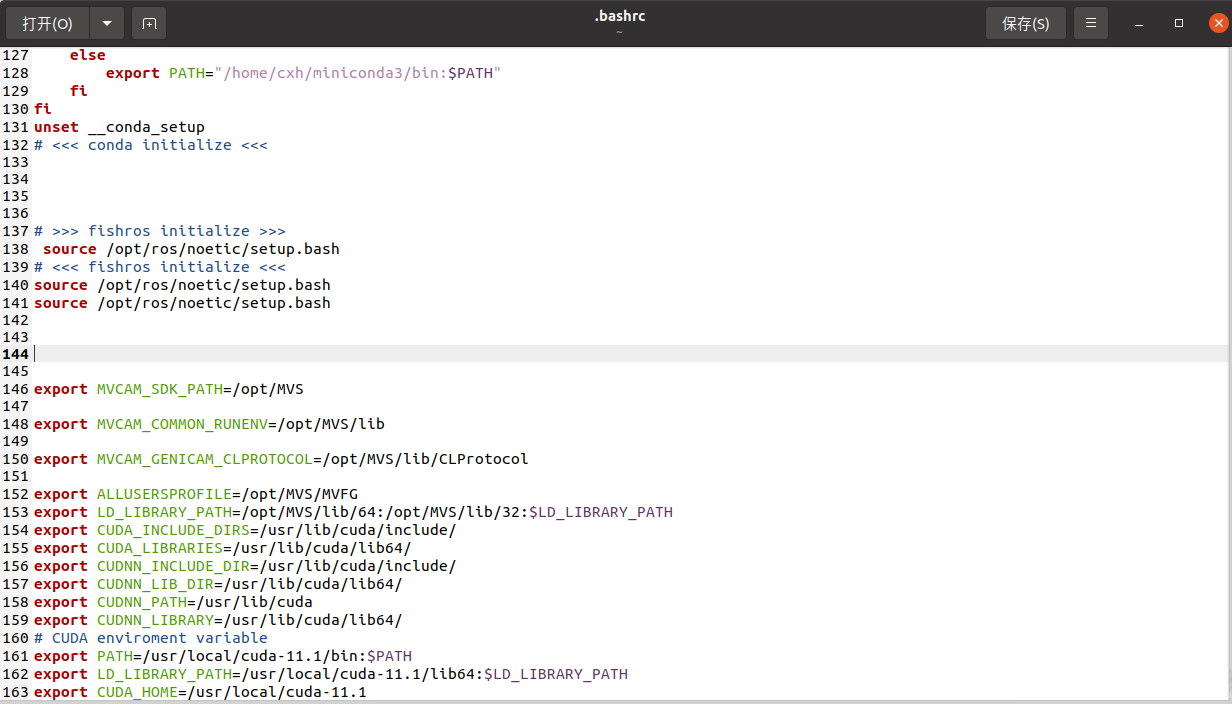
Task: Click the .bashrc title in header bar
Action: coord(619,16)
